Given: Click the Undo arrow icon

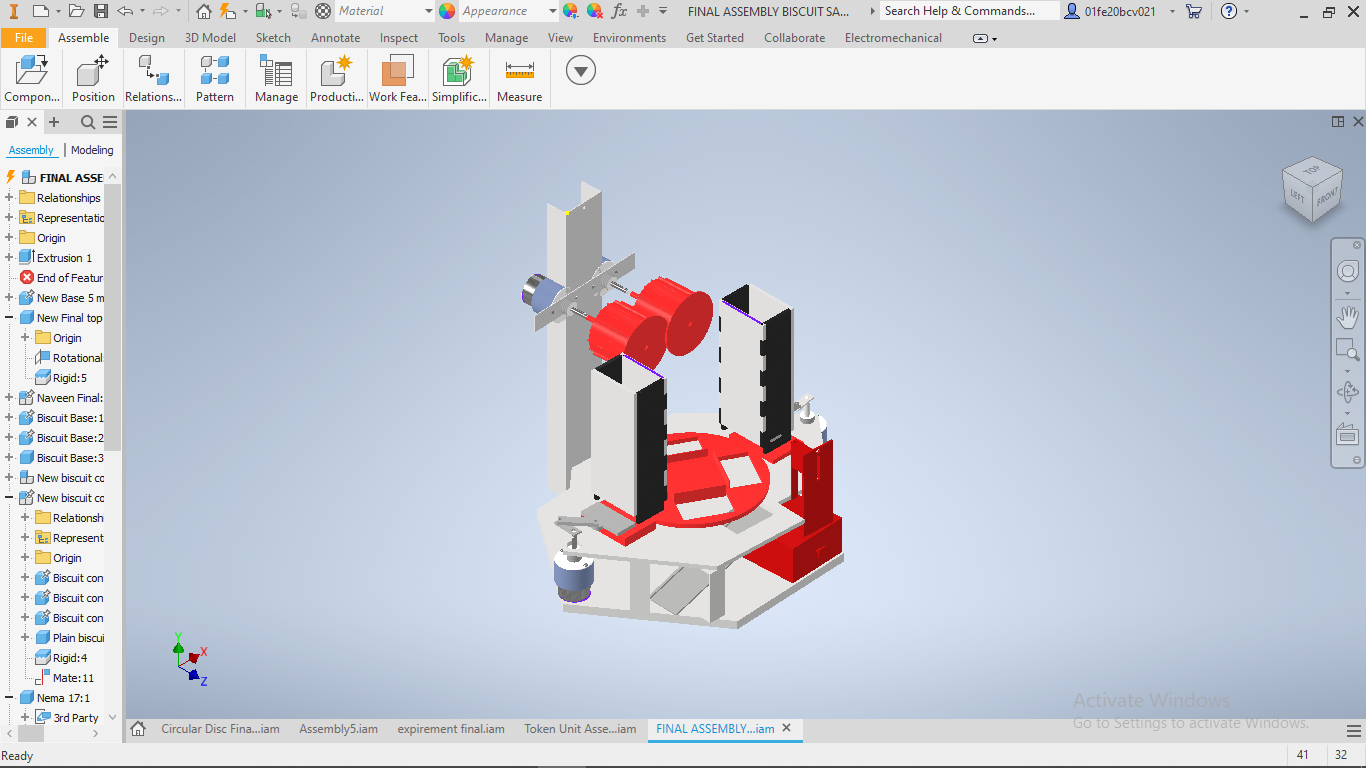Looking at the screenshot, I should click(124, 11).
